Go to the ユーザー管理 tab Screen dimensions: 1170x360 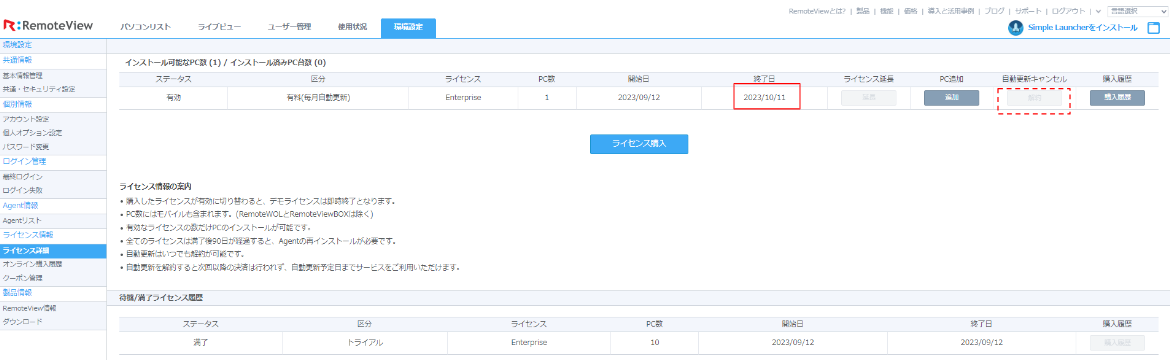click(290, 27)
